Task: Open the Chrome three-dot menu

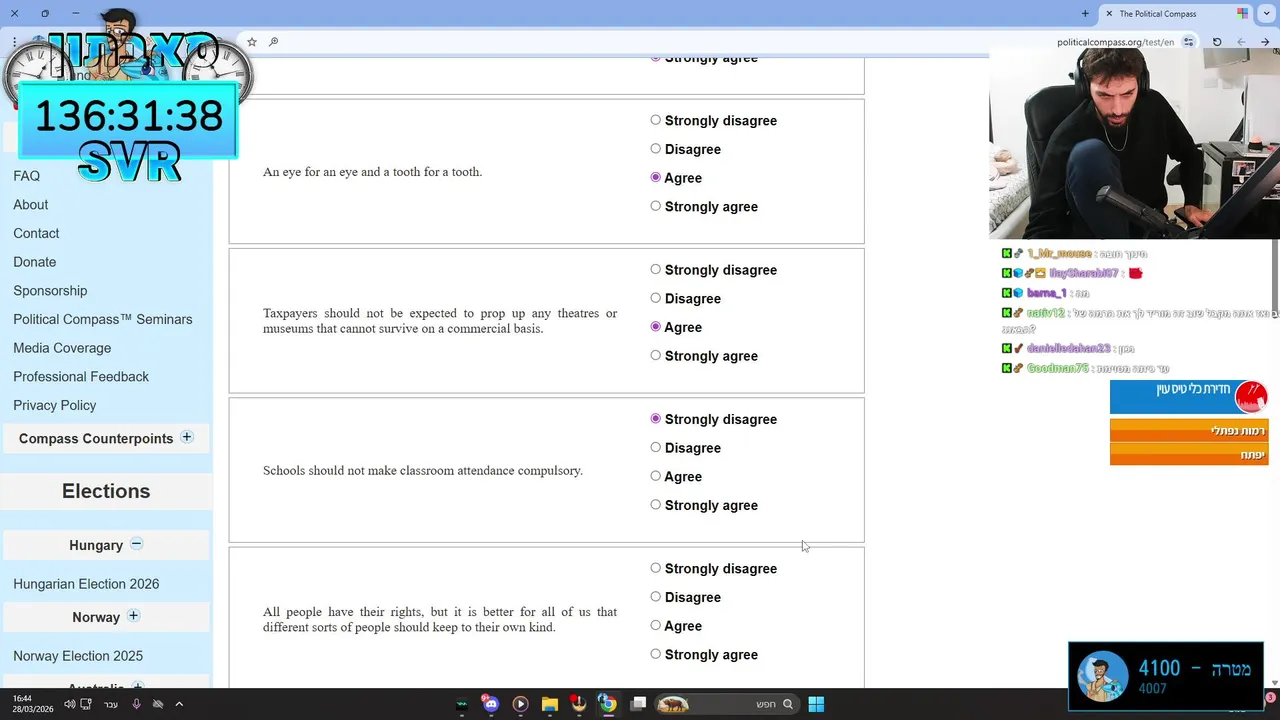Action: pyautogui.click(x=14, y=42)
